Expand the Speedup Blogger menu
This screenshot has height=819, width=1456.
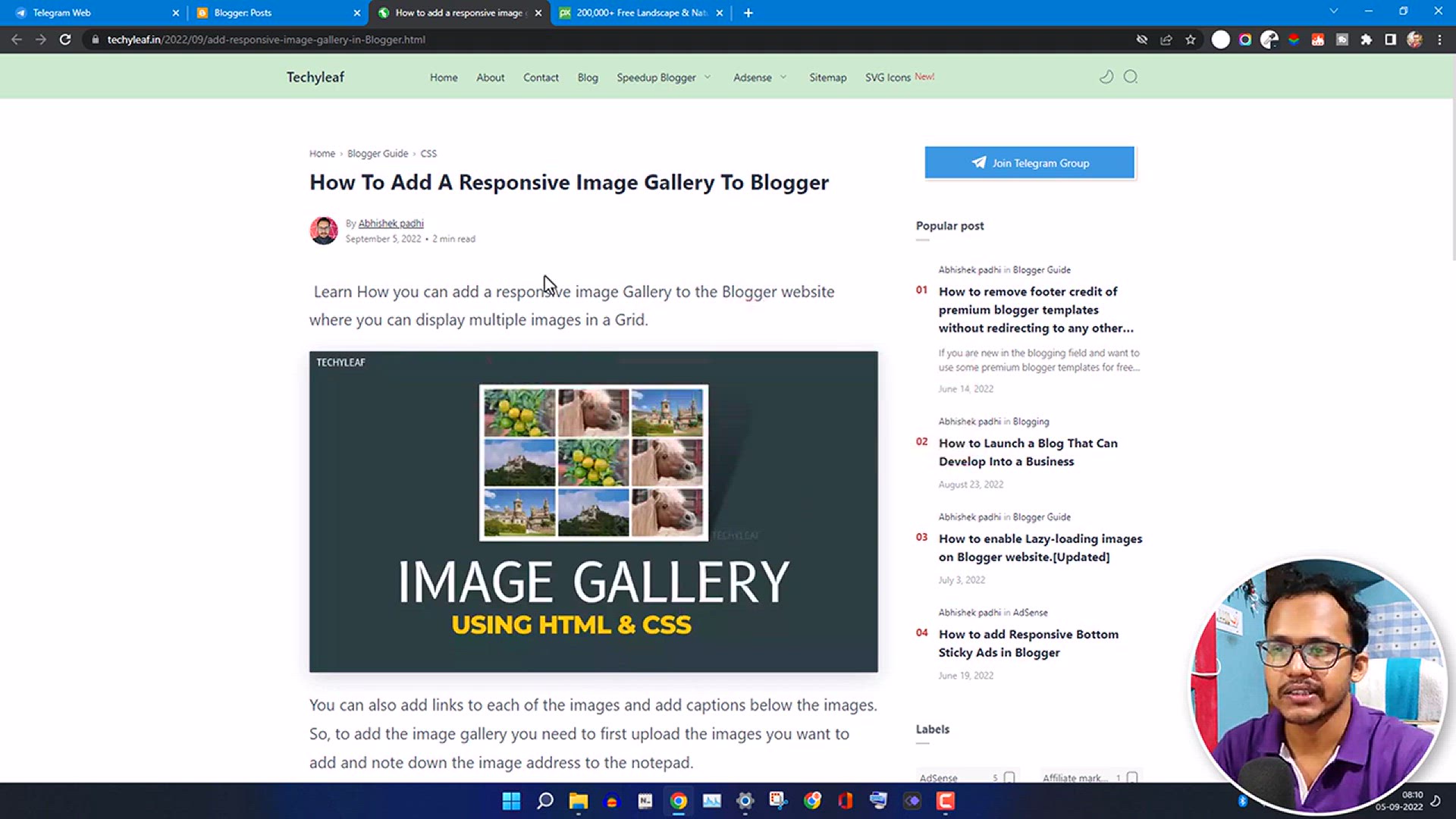point(664,77)
